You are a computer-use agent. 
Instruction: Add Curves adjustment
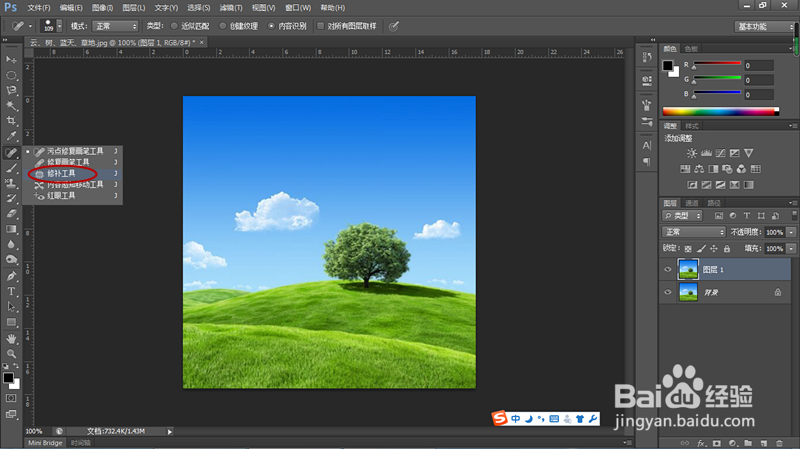pyautogui.click(x=720, y=153)
